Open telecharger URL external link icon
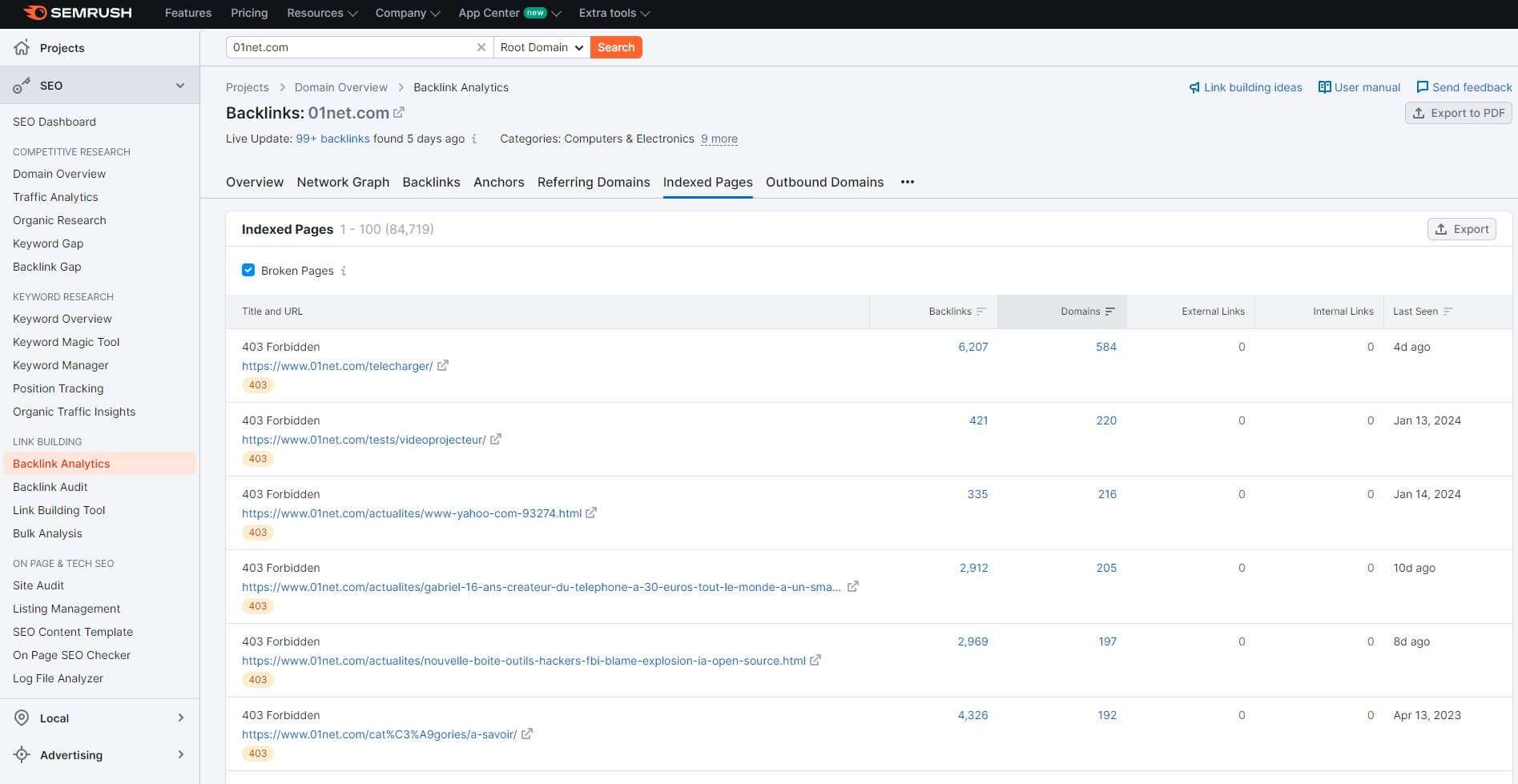 [443, 365]
